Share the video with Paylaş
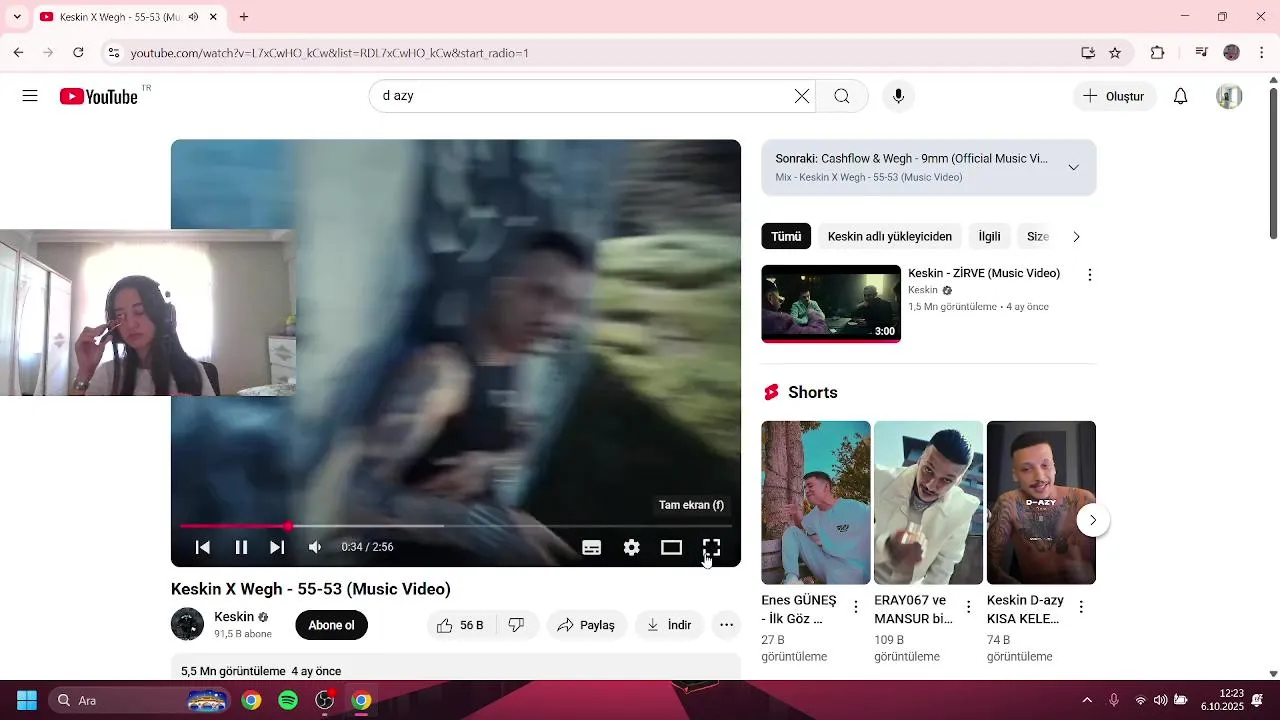Screen dimensions: 1280x720 (586, 625)
